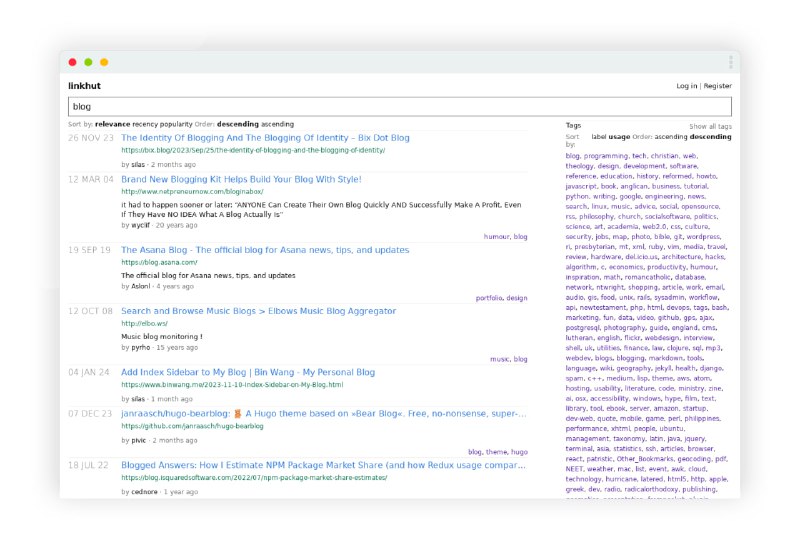This screenshot has height=541, width=800.
Task: Set tags order to ascending
Action: pos(672,136)
